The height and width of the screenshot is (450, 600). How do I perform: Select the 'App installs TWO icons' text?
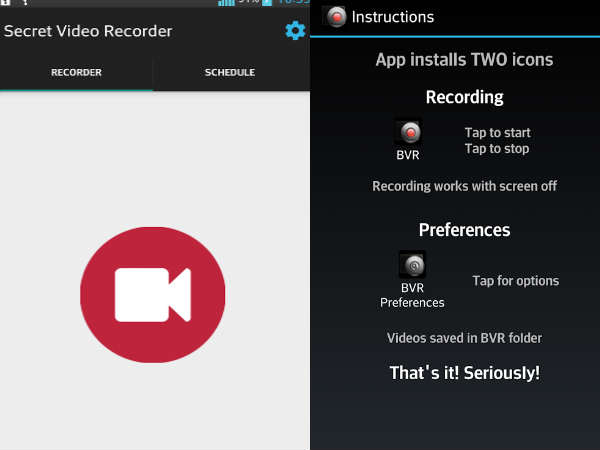[x=464, y=60]
